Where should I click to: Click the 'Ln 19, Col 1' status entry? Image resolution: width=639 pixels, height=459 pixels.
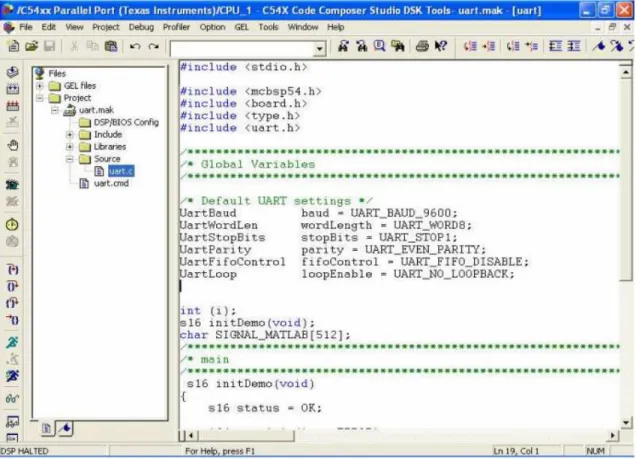pyautogui.click(x=516, y=451)
